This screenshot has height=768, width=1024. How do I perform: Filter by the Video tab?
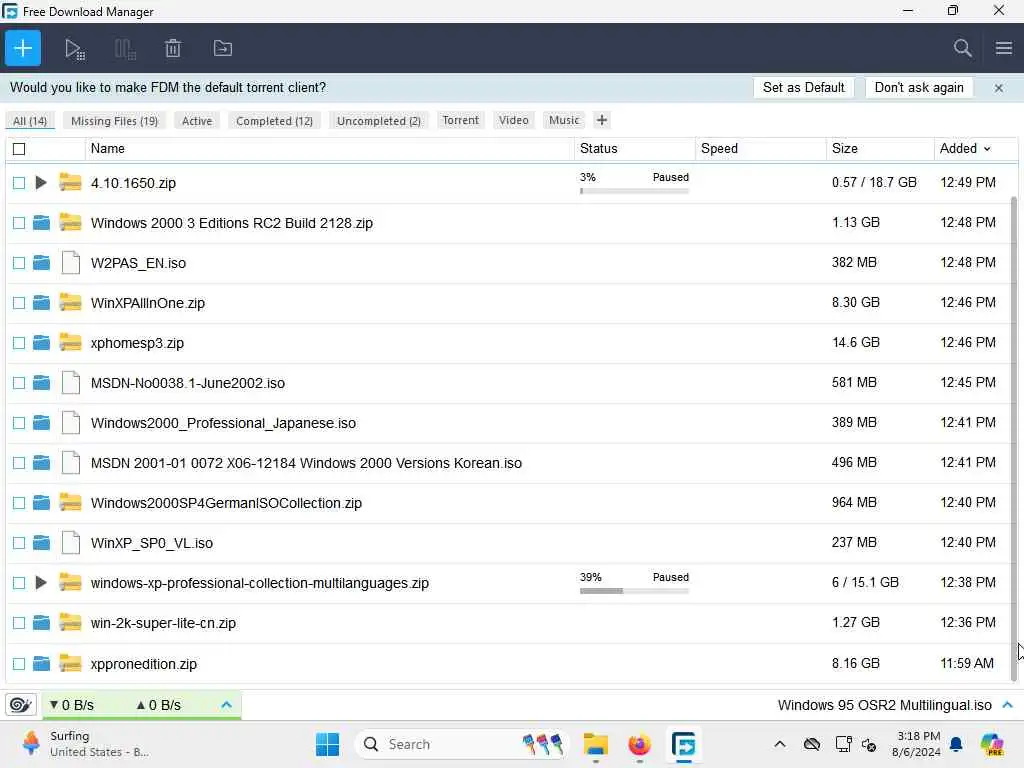coord(514,120)
